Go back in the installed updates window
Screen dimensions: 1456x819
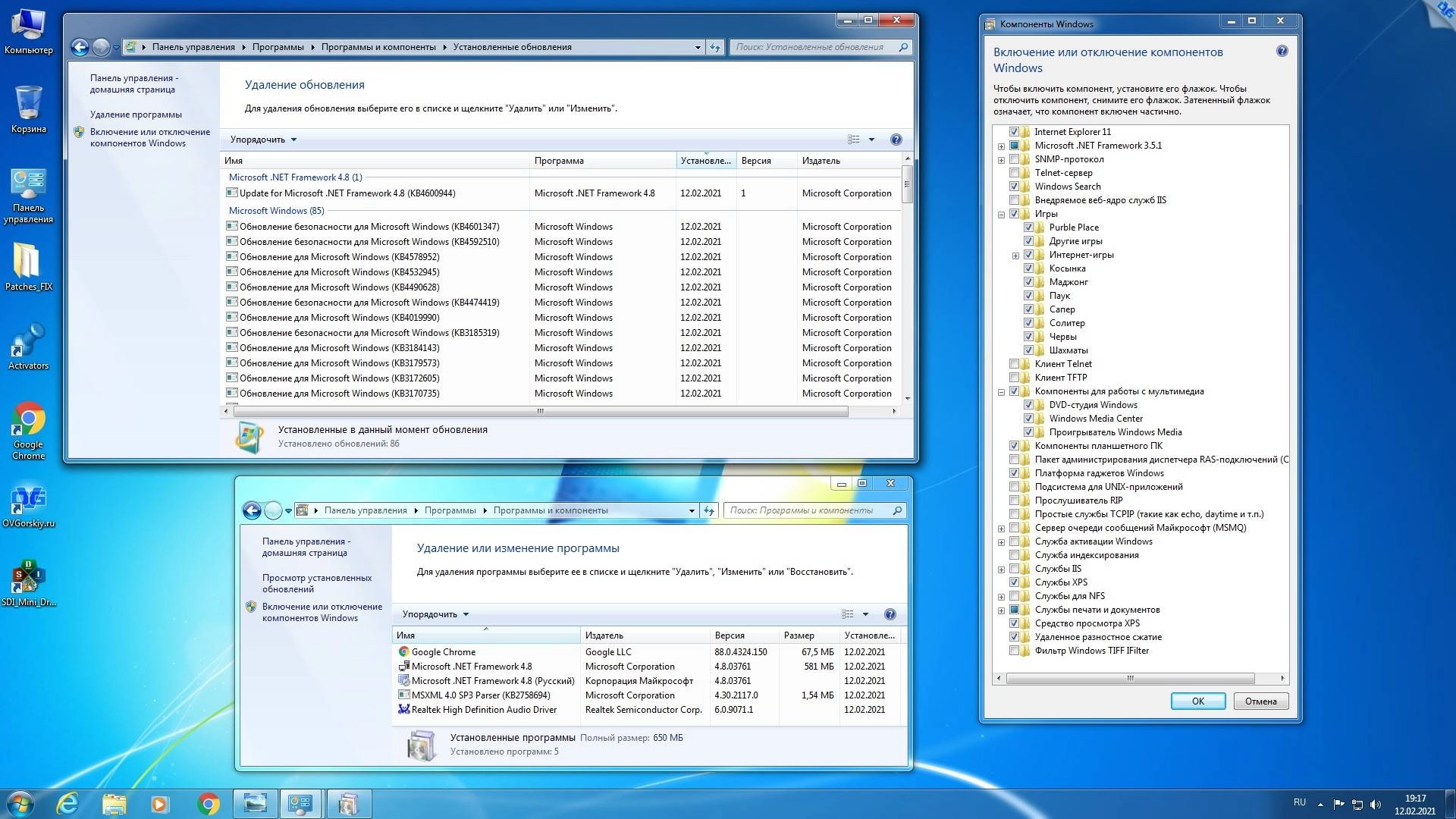point(80,47)
